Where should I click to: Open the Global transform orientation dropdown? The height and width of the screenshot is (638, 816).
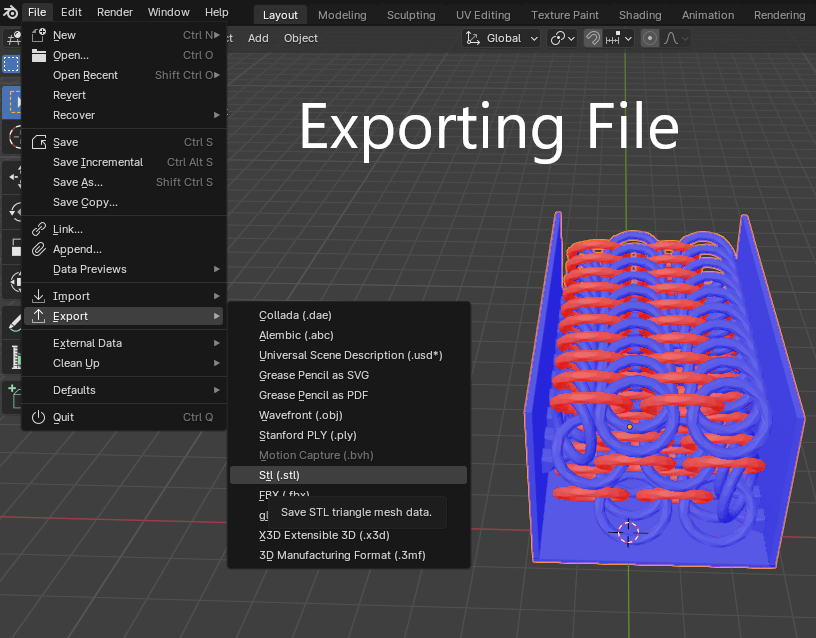pos(500,38)
